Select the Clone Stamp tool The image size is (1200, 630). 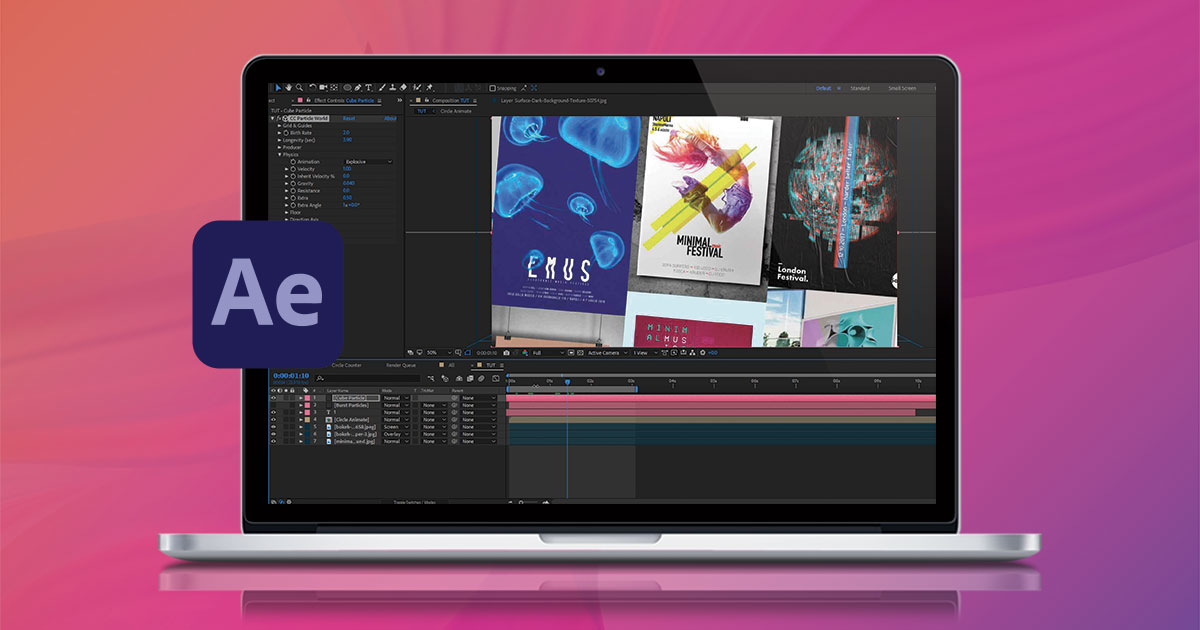(x=392, y=88)
